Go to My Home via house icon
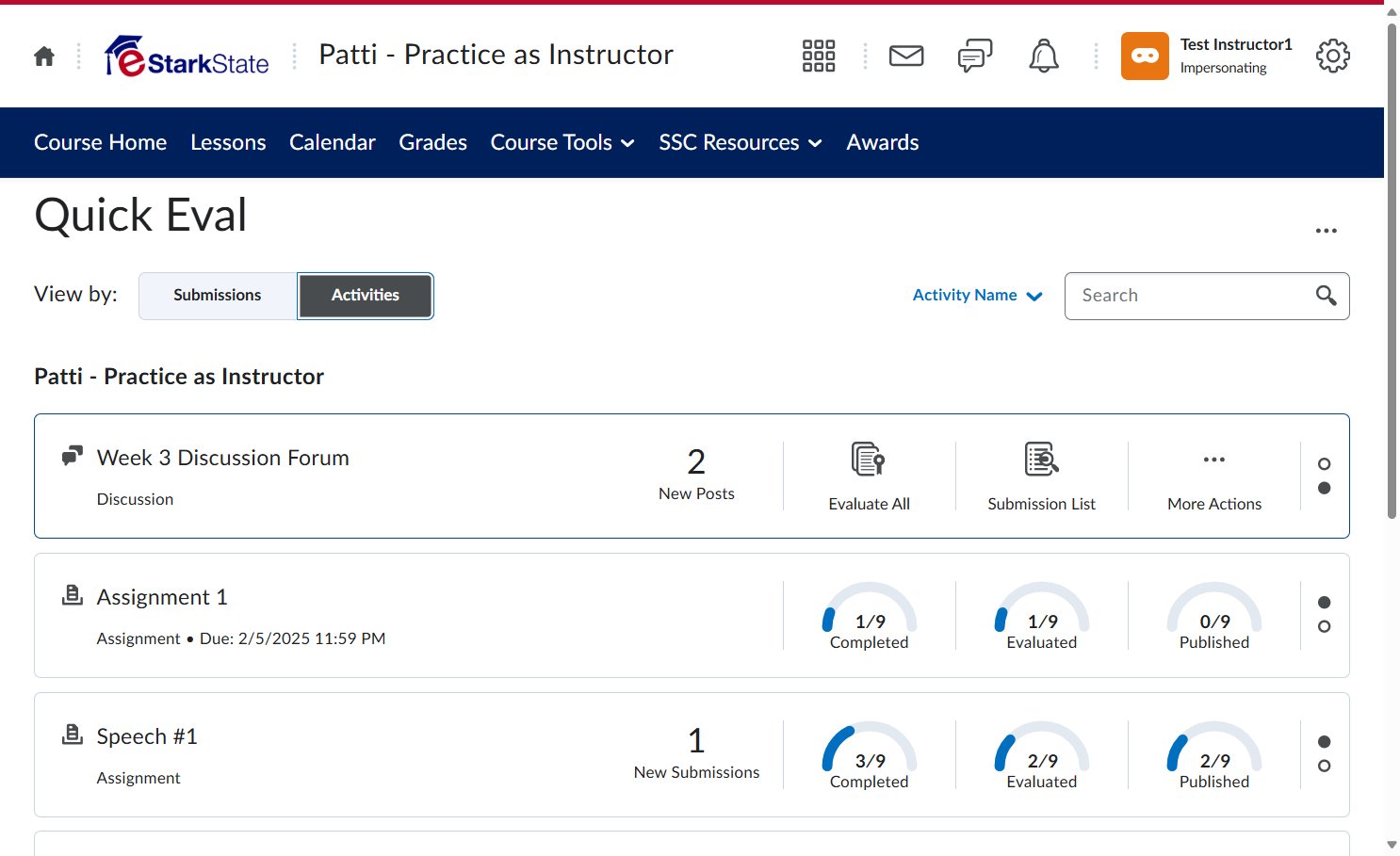The height and width of the screenshot is (856, 1400). coord(44,57)
